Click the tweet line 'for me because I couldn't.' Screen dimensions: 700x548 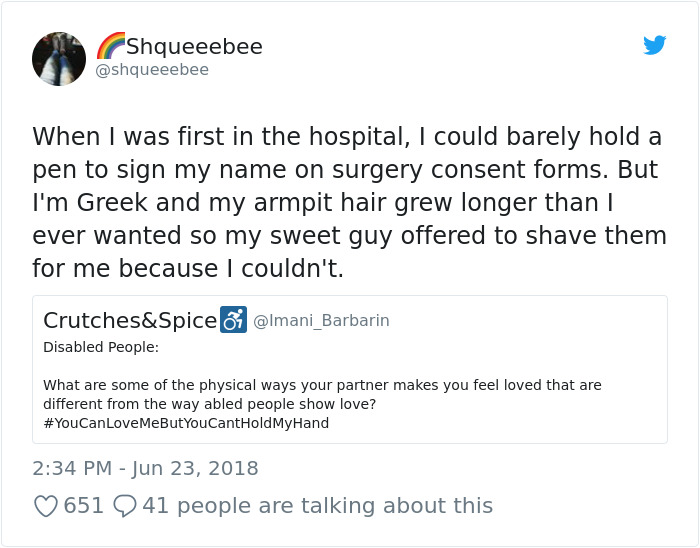[188, 268]
